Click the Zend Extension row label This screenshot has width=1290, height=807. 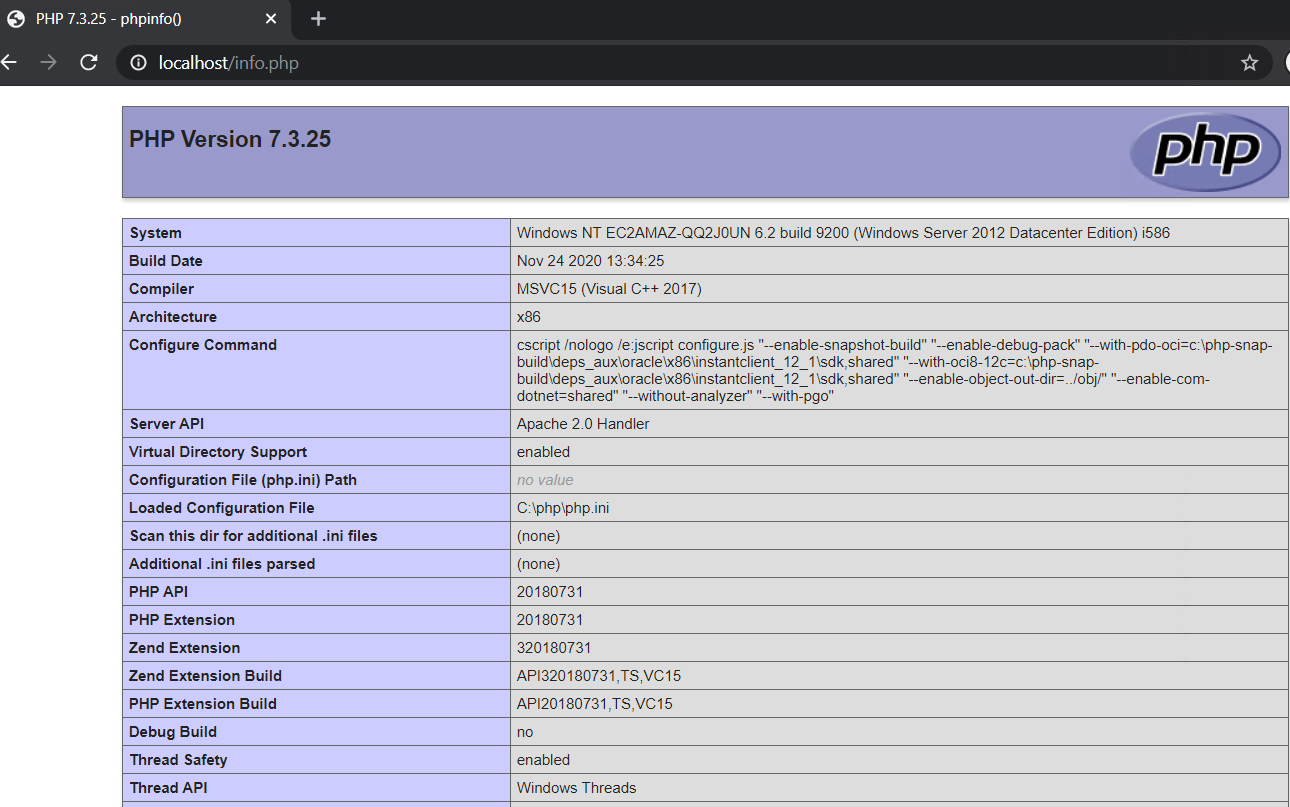(185, 648)
